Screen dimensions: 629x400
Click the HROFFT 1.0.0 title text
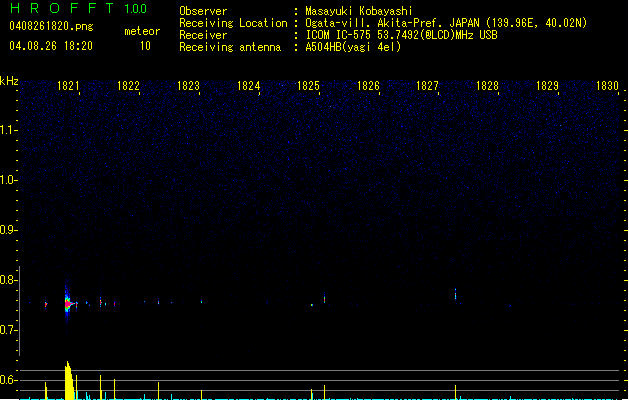78,8
